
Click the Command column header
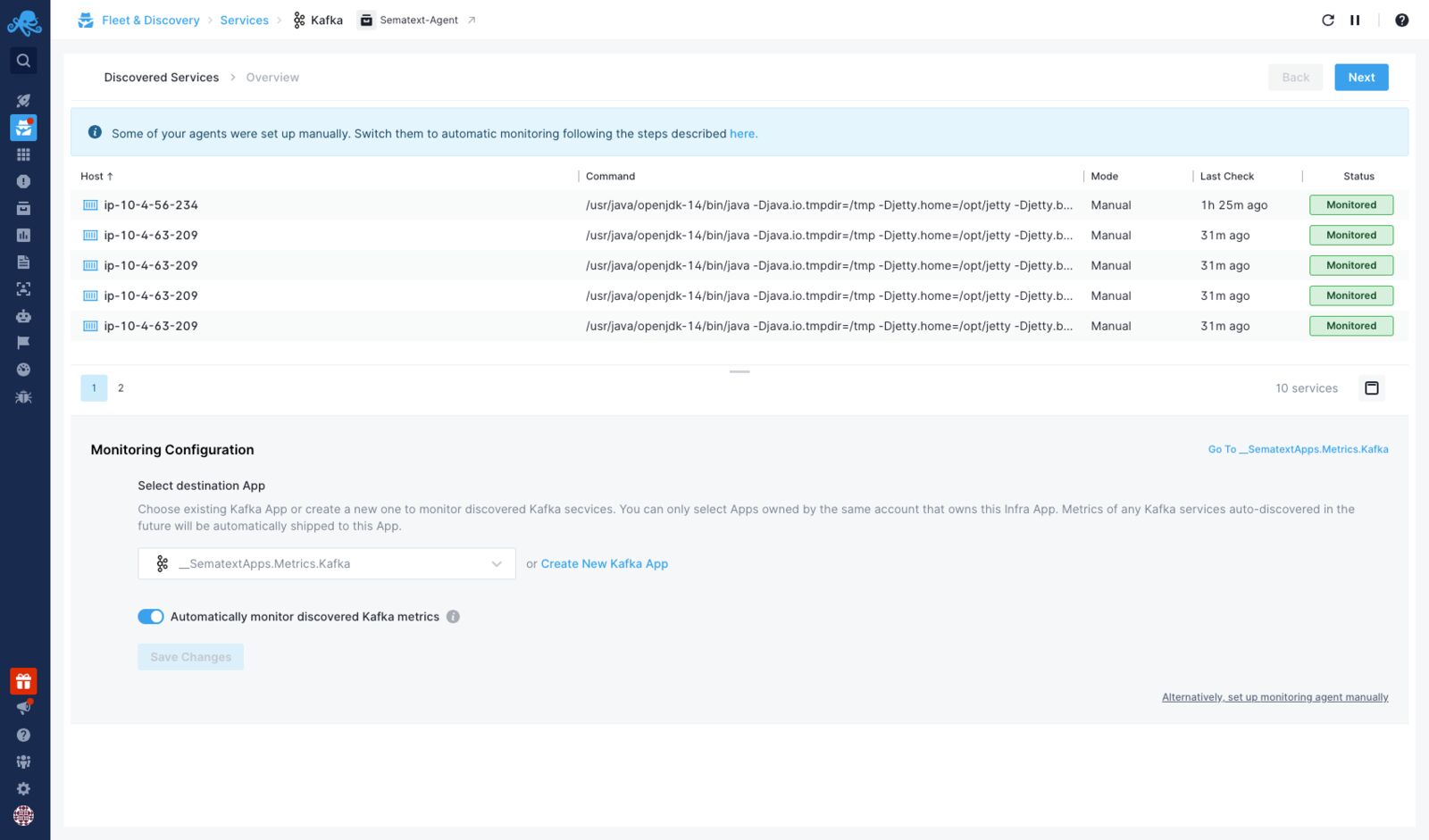(610, 176)
